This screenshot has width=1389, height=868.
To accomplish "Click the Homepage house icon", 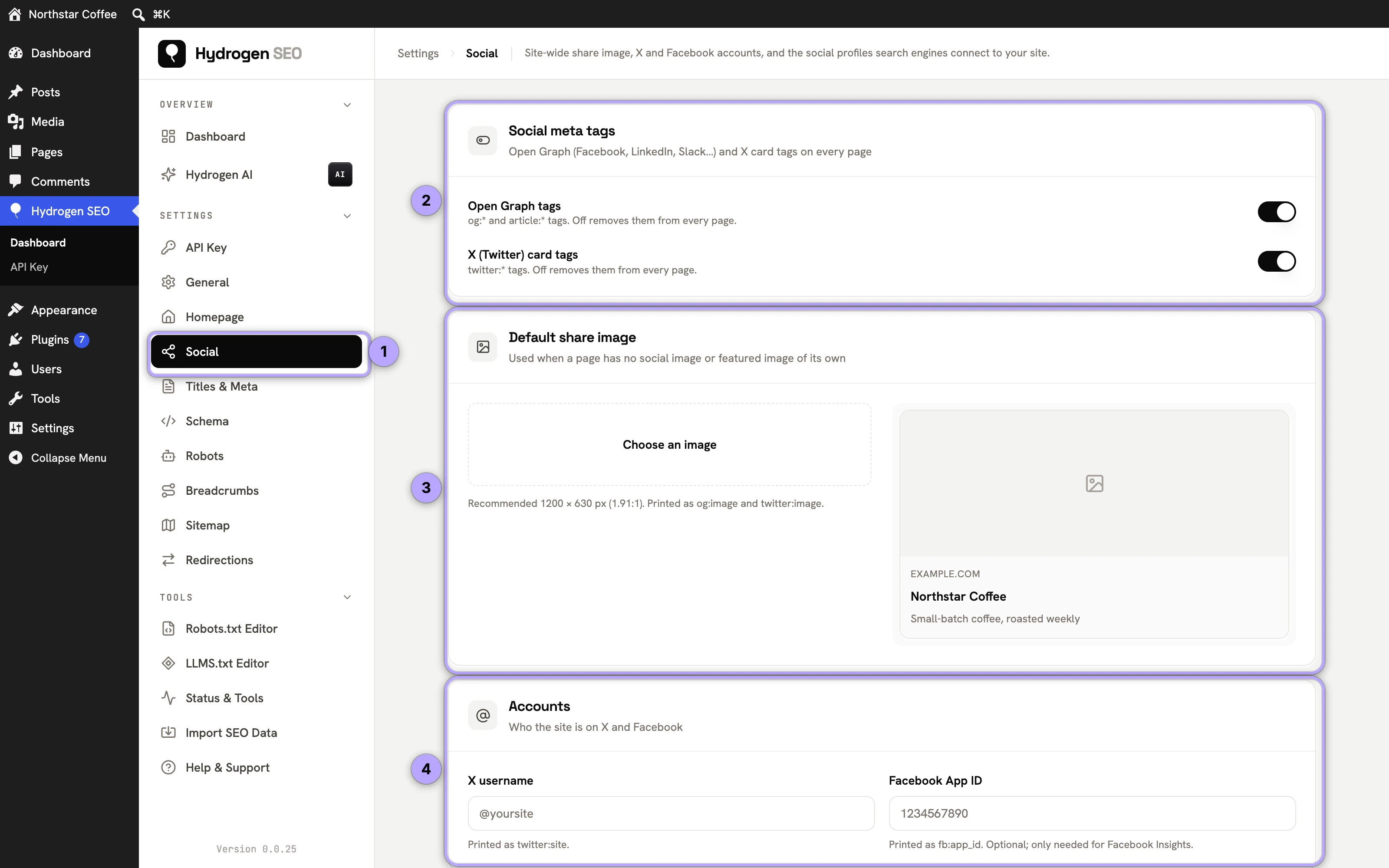I will pyautogui.click(x=168, y=317).
